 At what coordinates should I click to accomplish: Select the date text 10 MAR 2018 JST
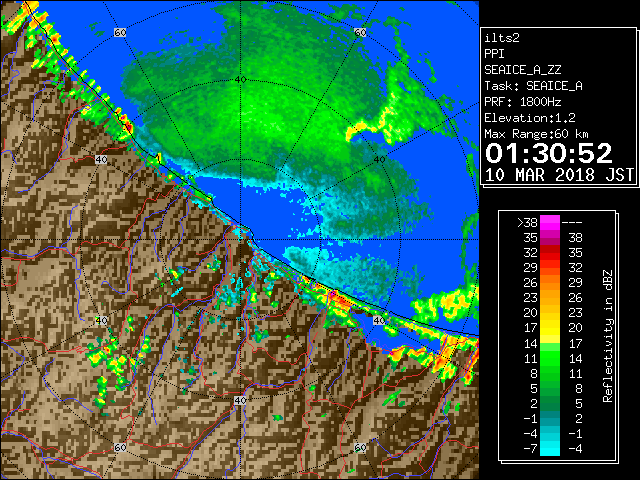pyautogui.click(x=559, y=175)
